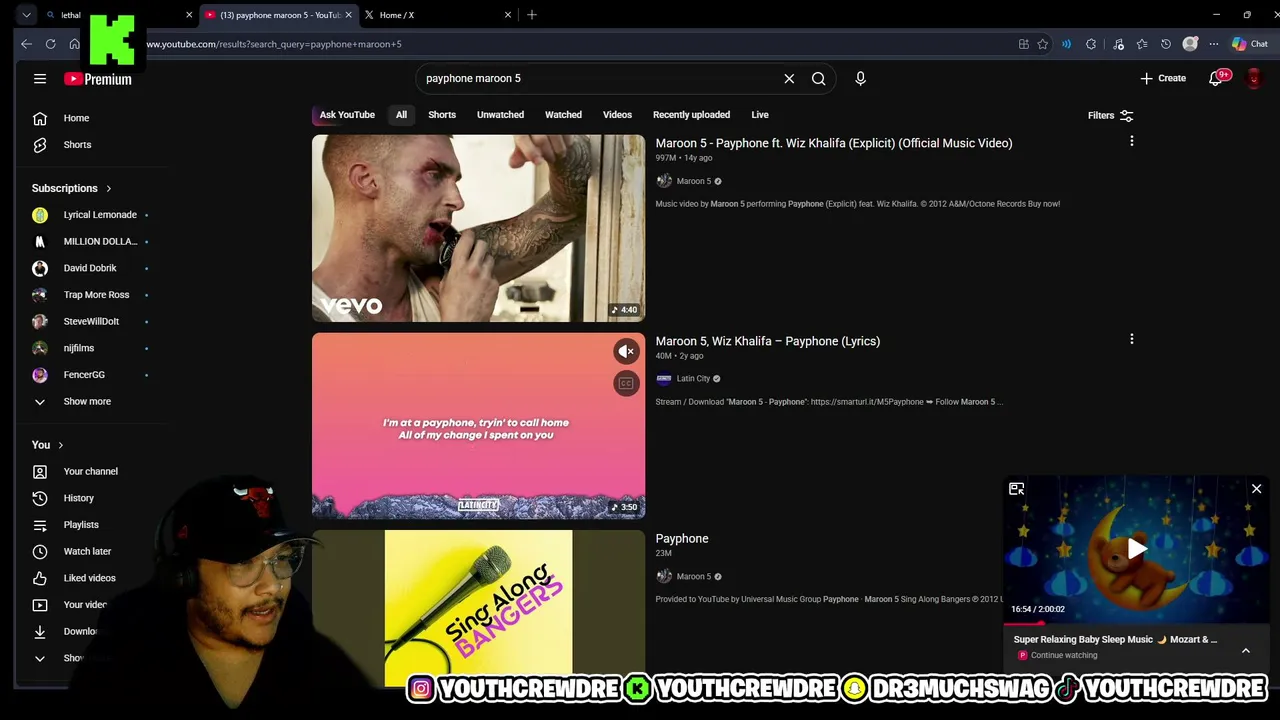Viewport: 1280px width, 720px height.
Task: Open the browser profile picture icon
Action: pyautogui.click(x=1190, y=44)
